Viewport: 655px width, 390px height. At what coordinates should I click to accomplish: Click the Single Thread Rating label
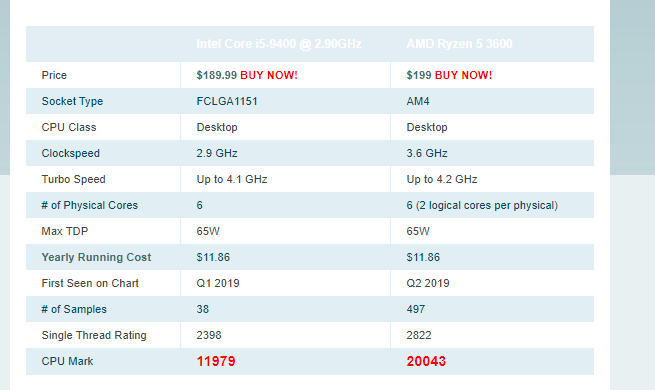coord(94,335)
